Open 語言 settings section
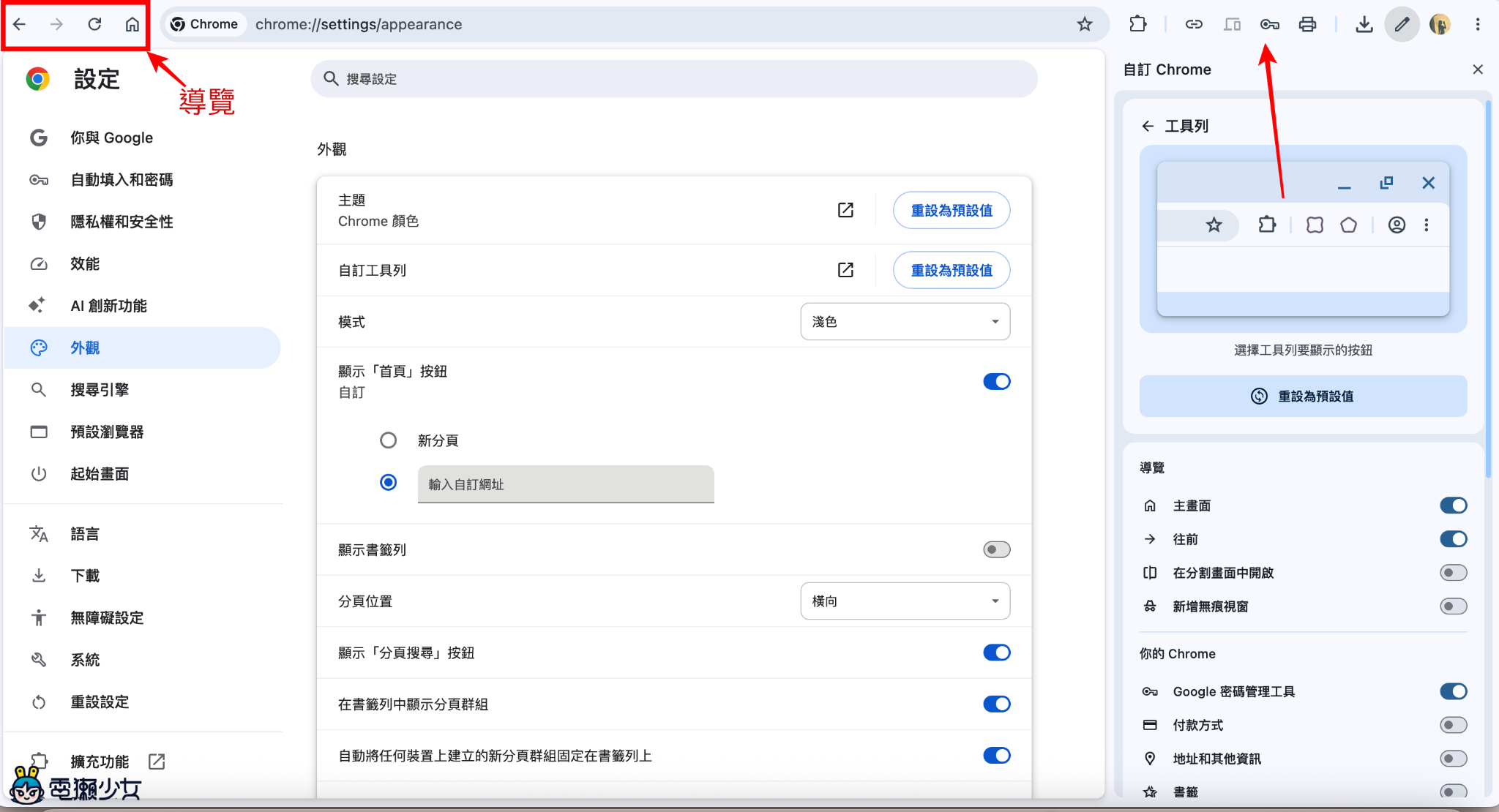The width and height of the screenshot is (1499, 812). point(143,534)
